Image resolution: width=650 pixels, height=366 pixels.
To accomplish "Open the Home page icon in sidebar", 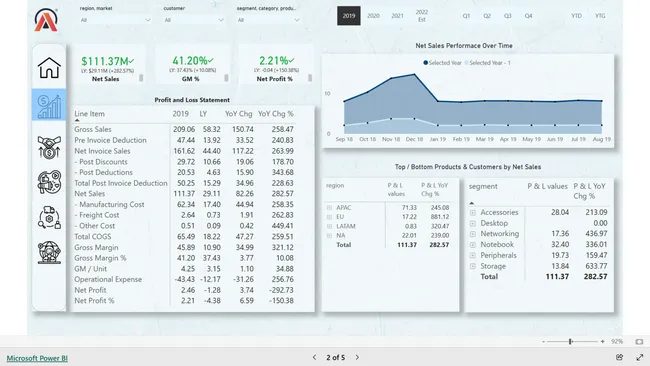I will [49, 68].
